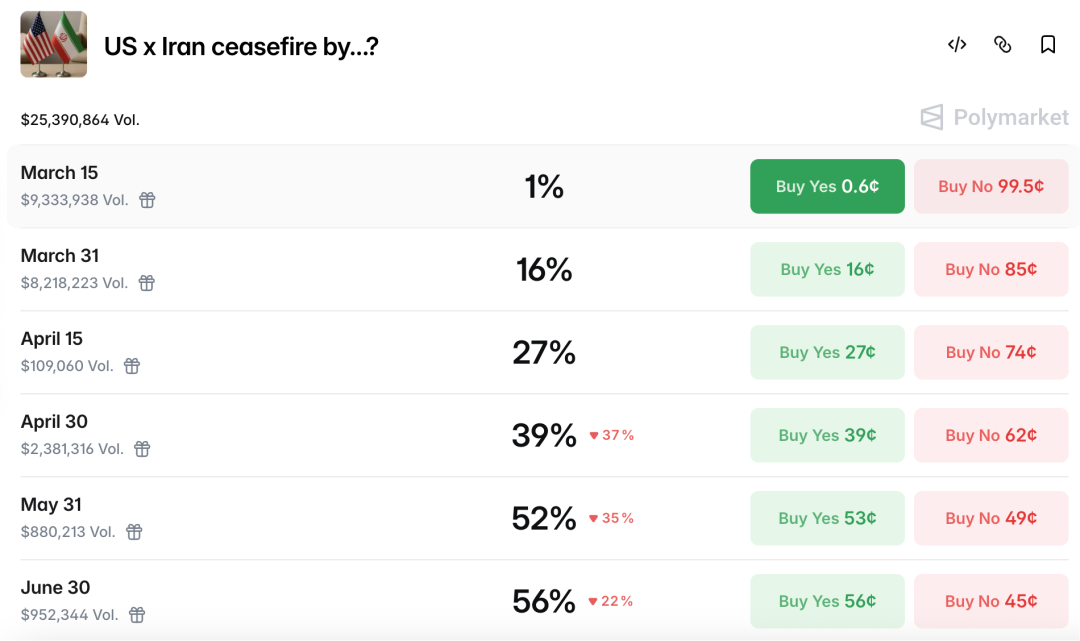Viewport: 1080px width, 641px height.
Task: Buy Yes at 0.6¢ for March 15
Action: [x=827, y=186]
